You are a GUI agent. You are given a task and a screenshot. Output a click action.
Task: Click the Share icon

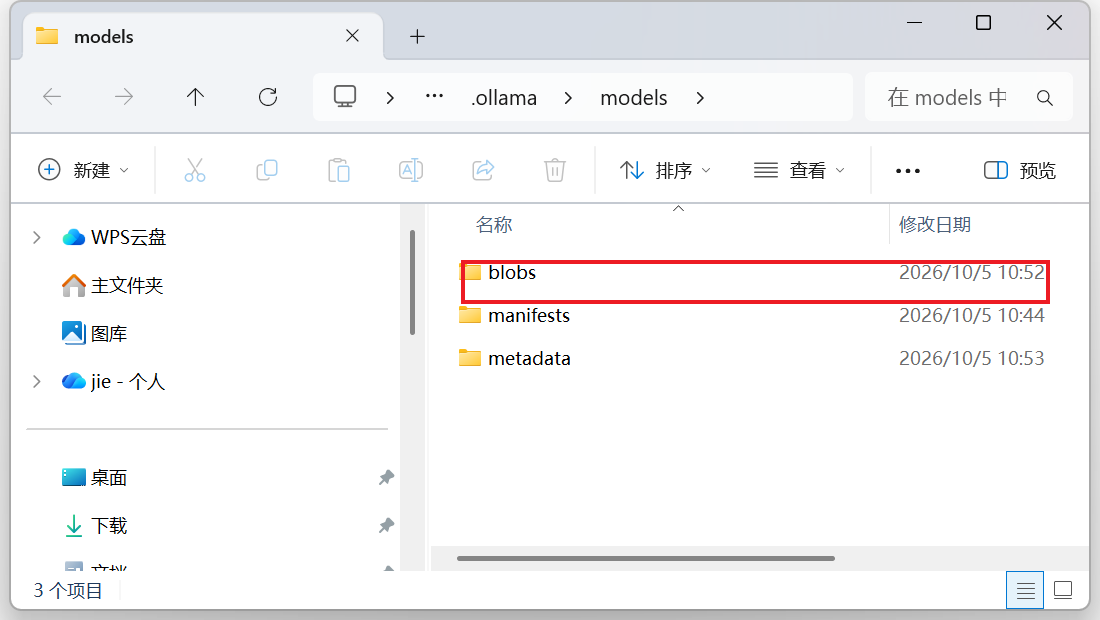(x=483, y=170)
